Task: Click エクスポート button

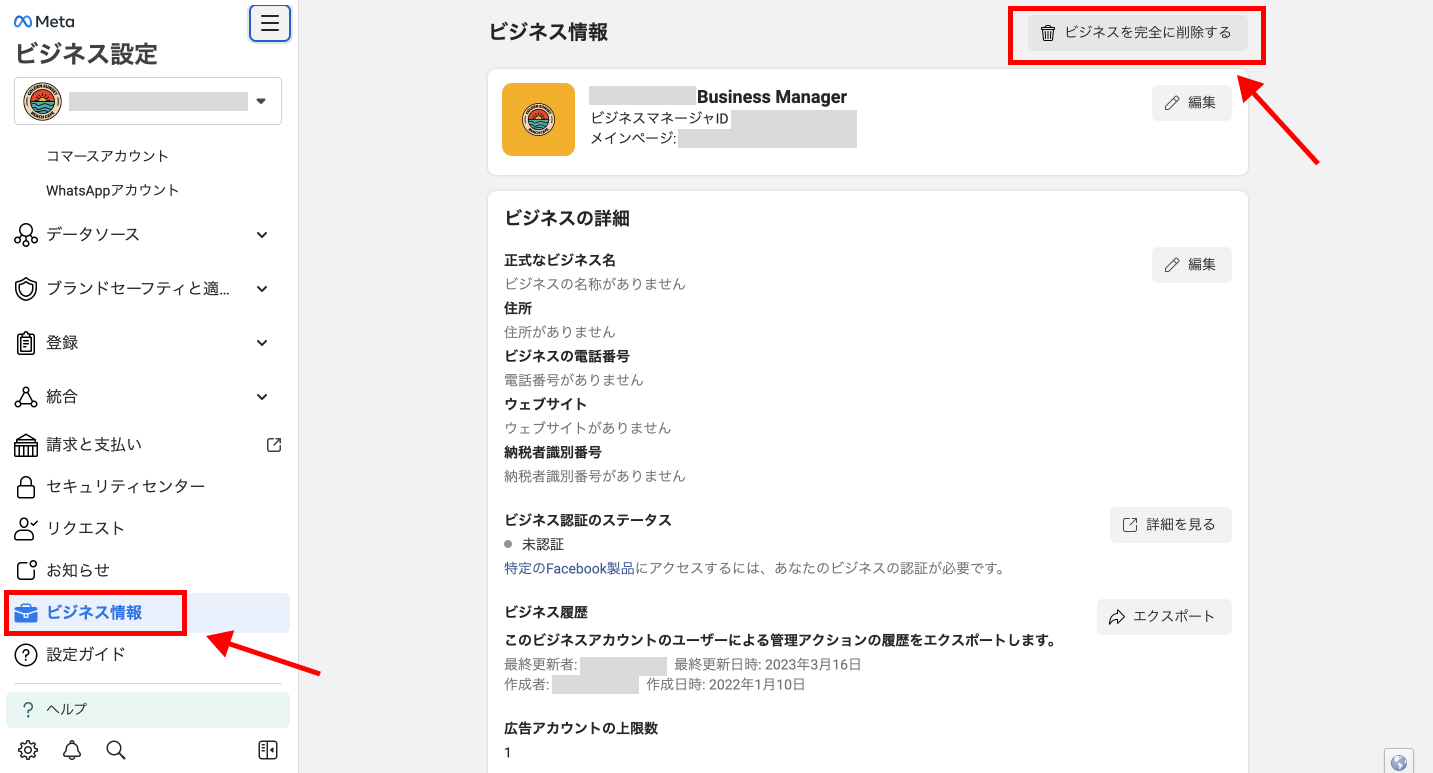Action: [1164, 617]
